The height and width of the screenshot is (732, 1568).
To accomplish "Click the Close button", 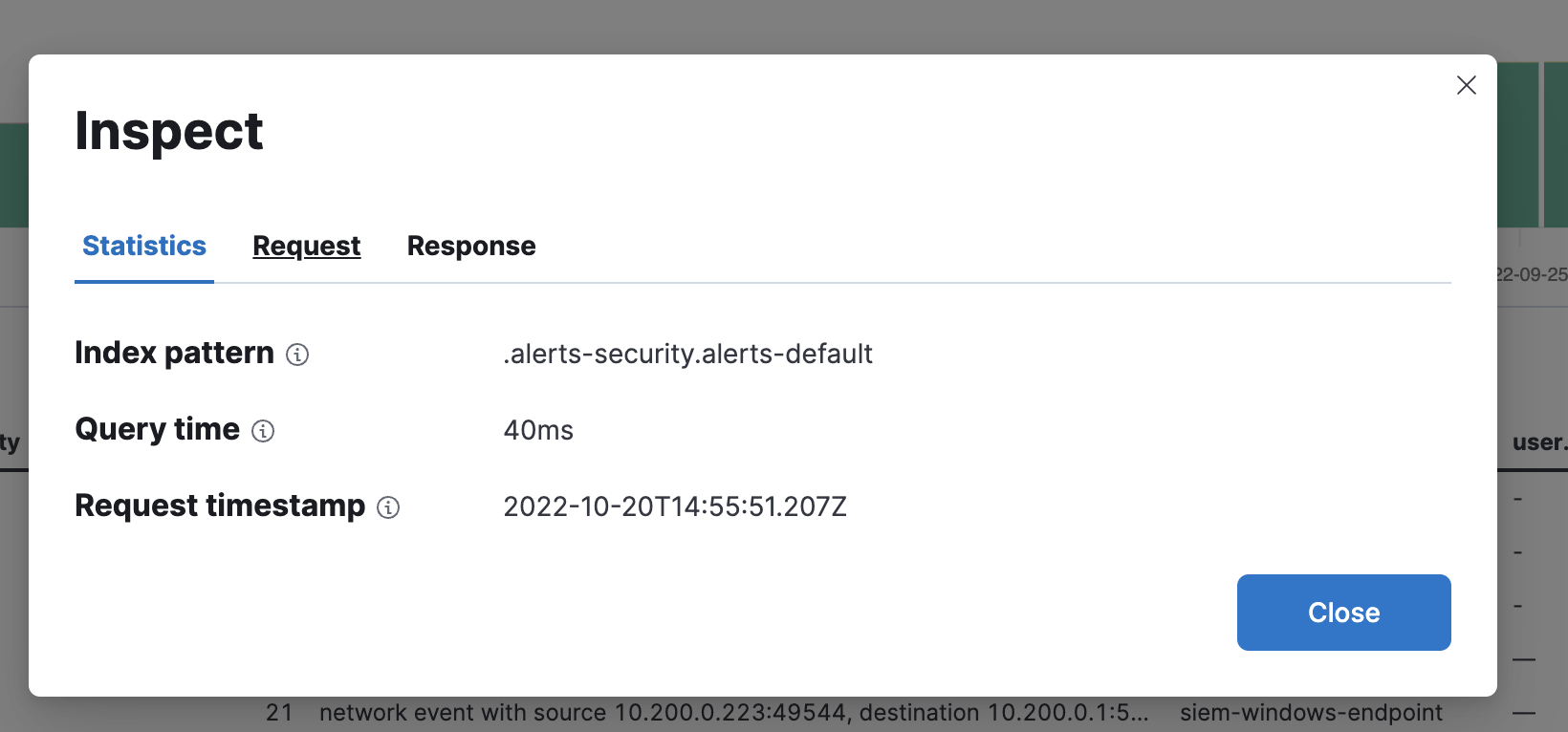I will tap(1343, 613).
